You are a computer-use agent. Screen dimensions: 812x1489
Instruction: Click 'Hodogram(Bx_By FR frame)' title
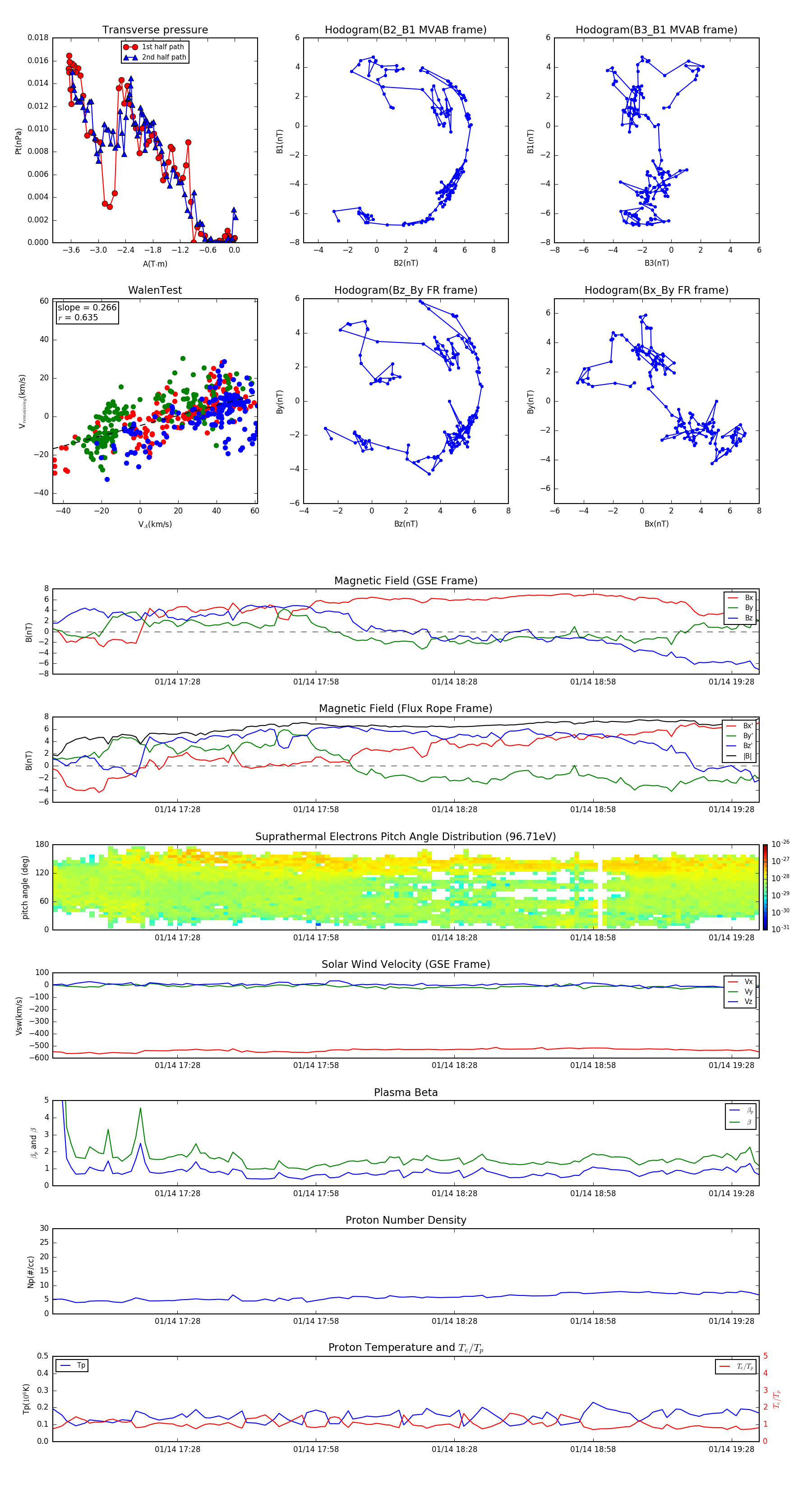(x=656, y=290)
